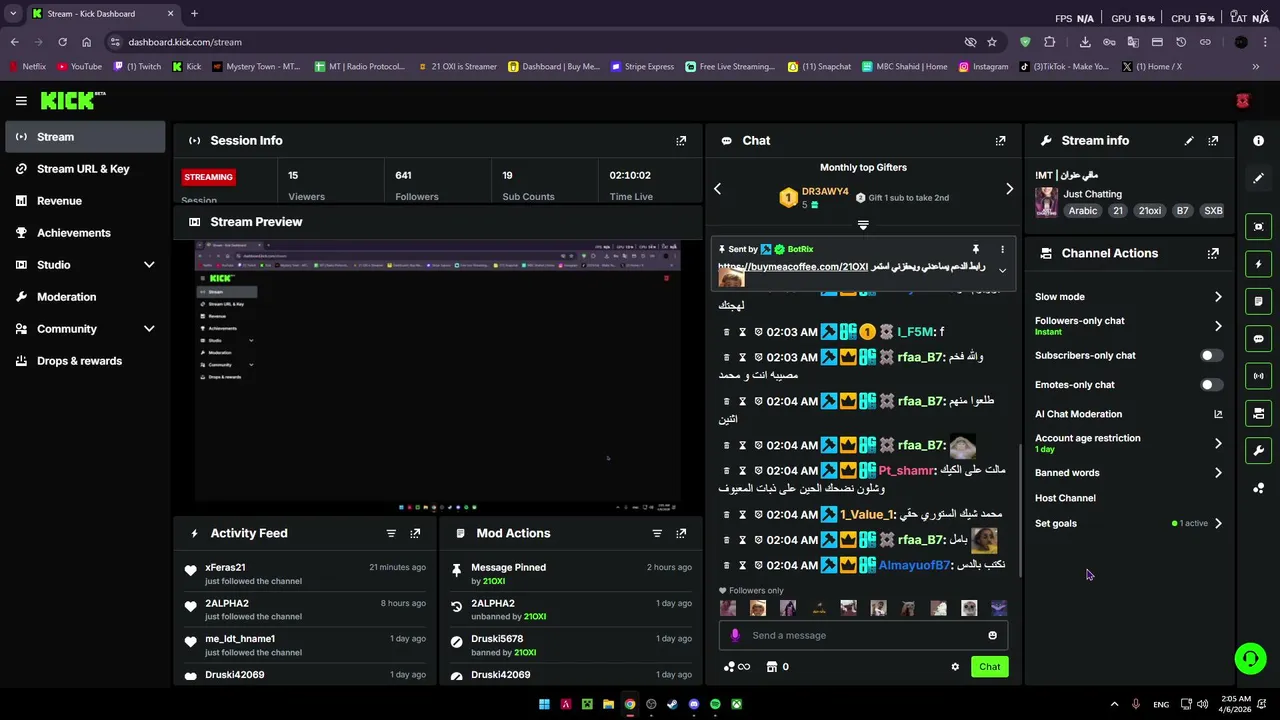Open Drops & rewards page

[85, 361]
